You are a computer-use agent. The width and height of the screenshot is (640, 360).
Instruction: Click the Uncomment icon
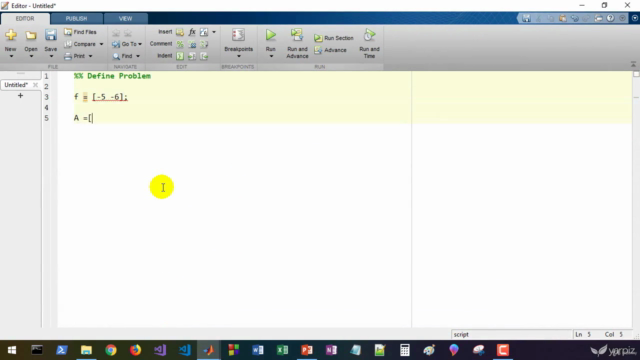(x=192, y=44)
